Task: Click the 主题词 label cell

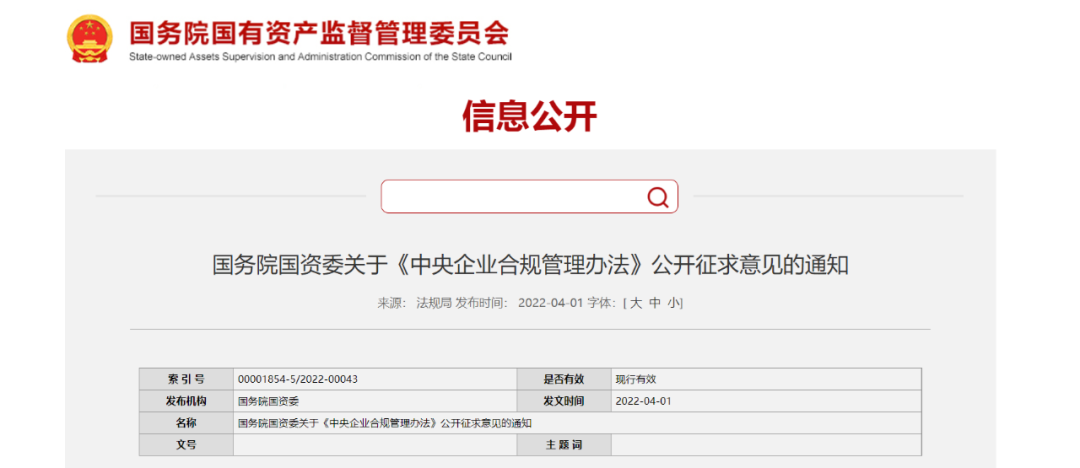Action: (x=563, y=445)
